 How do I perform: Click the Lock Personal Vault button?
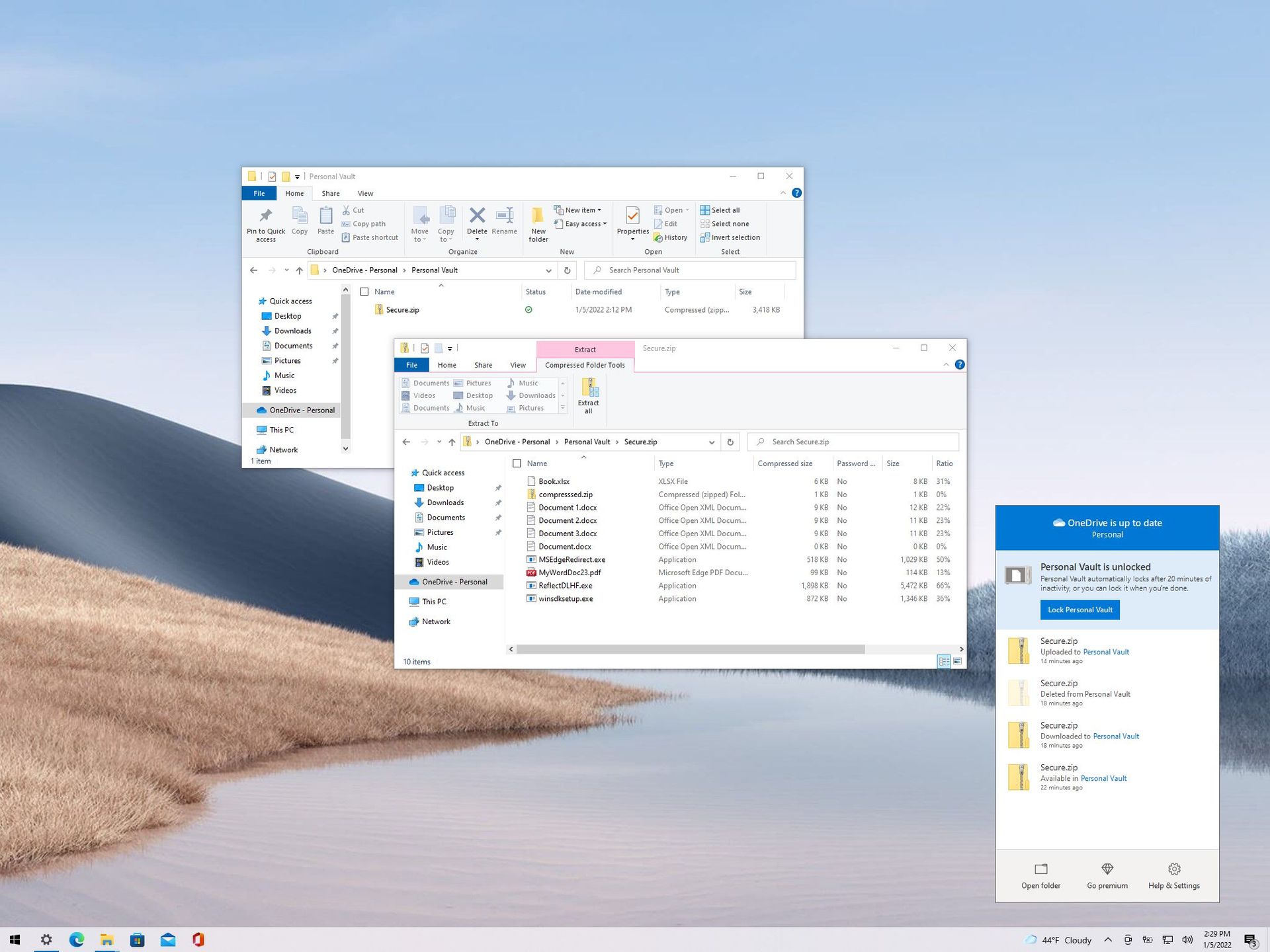pos(1079,609)
